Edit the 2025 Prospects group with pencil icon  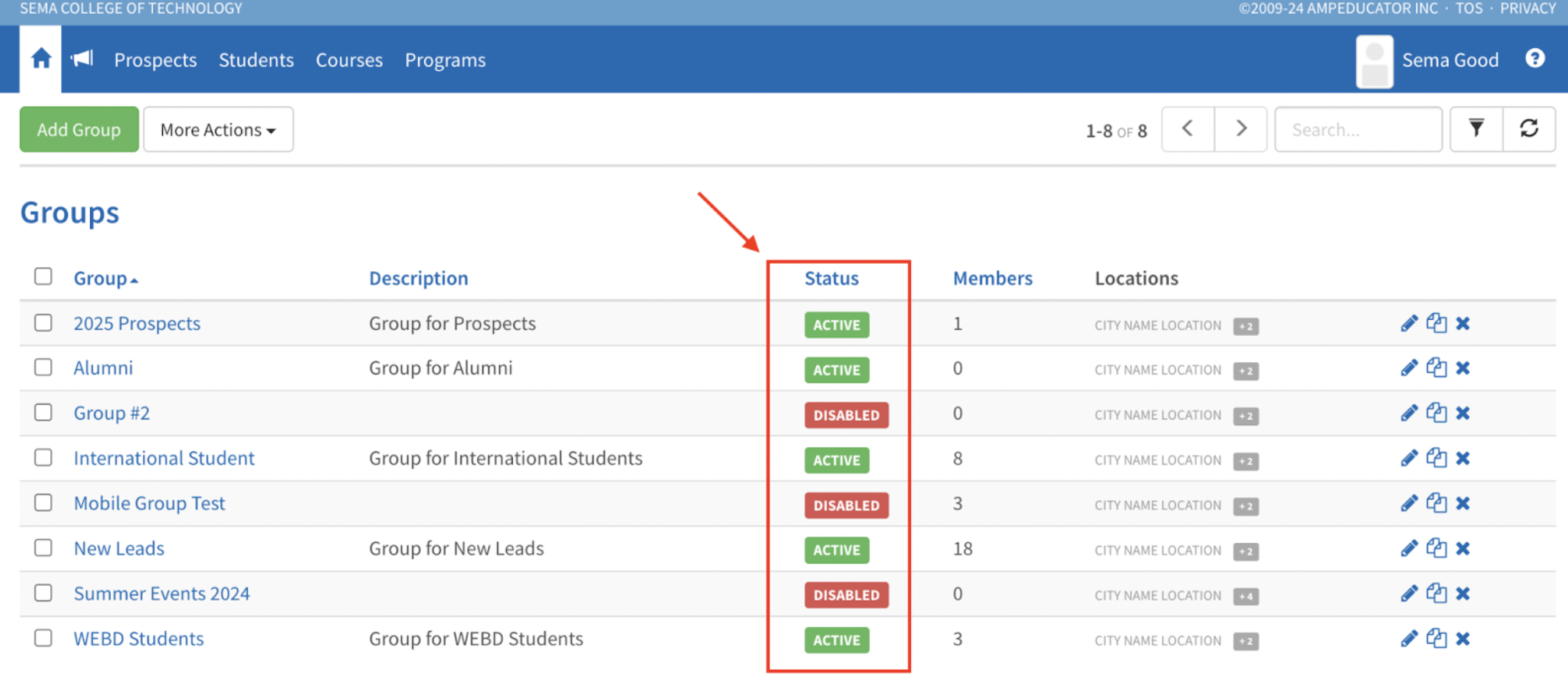(1409, 323)
